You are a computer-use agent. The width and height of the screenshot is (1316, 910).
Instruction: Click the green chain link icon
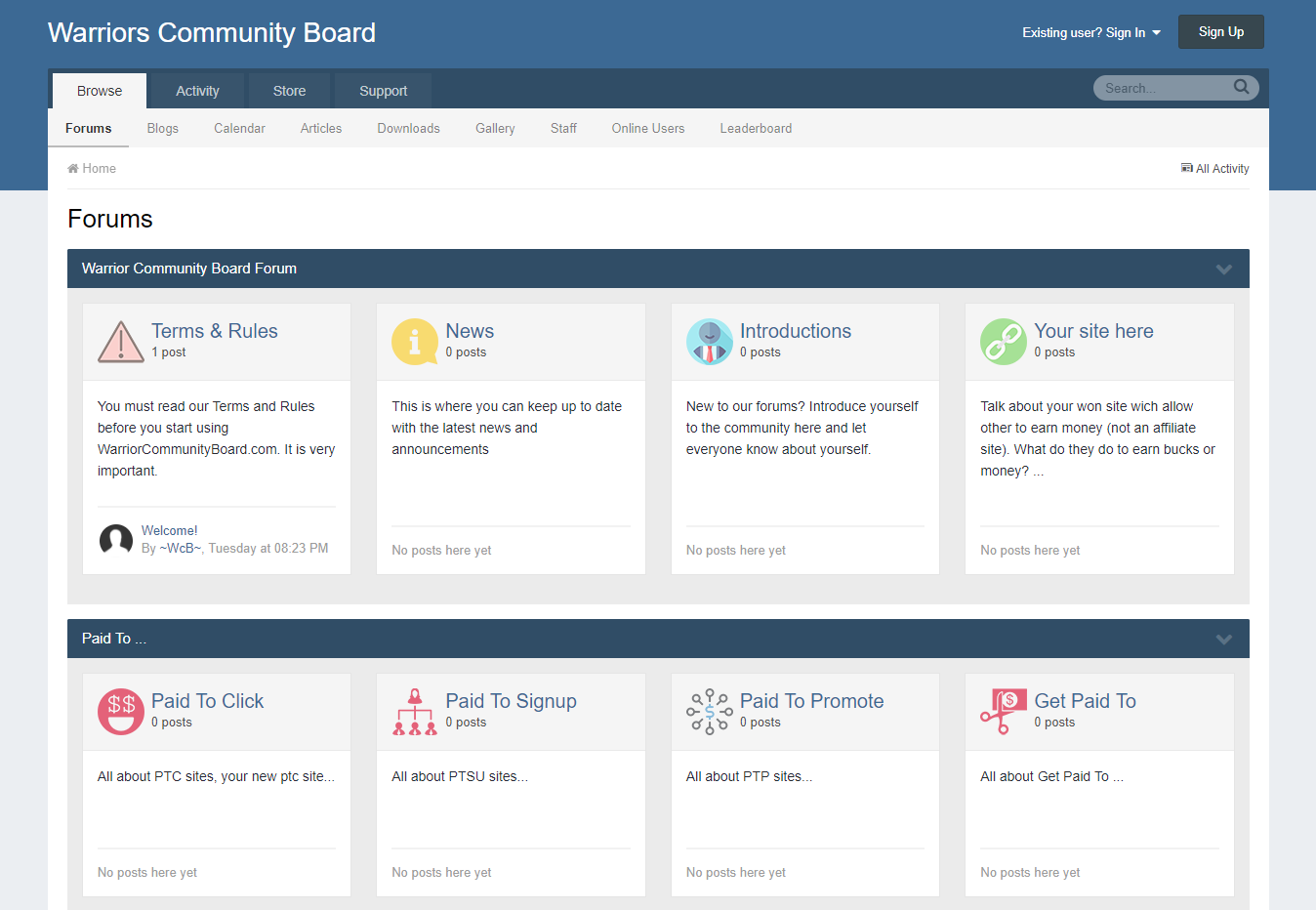tap(1004, 342)
